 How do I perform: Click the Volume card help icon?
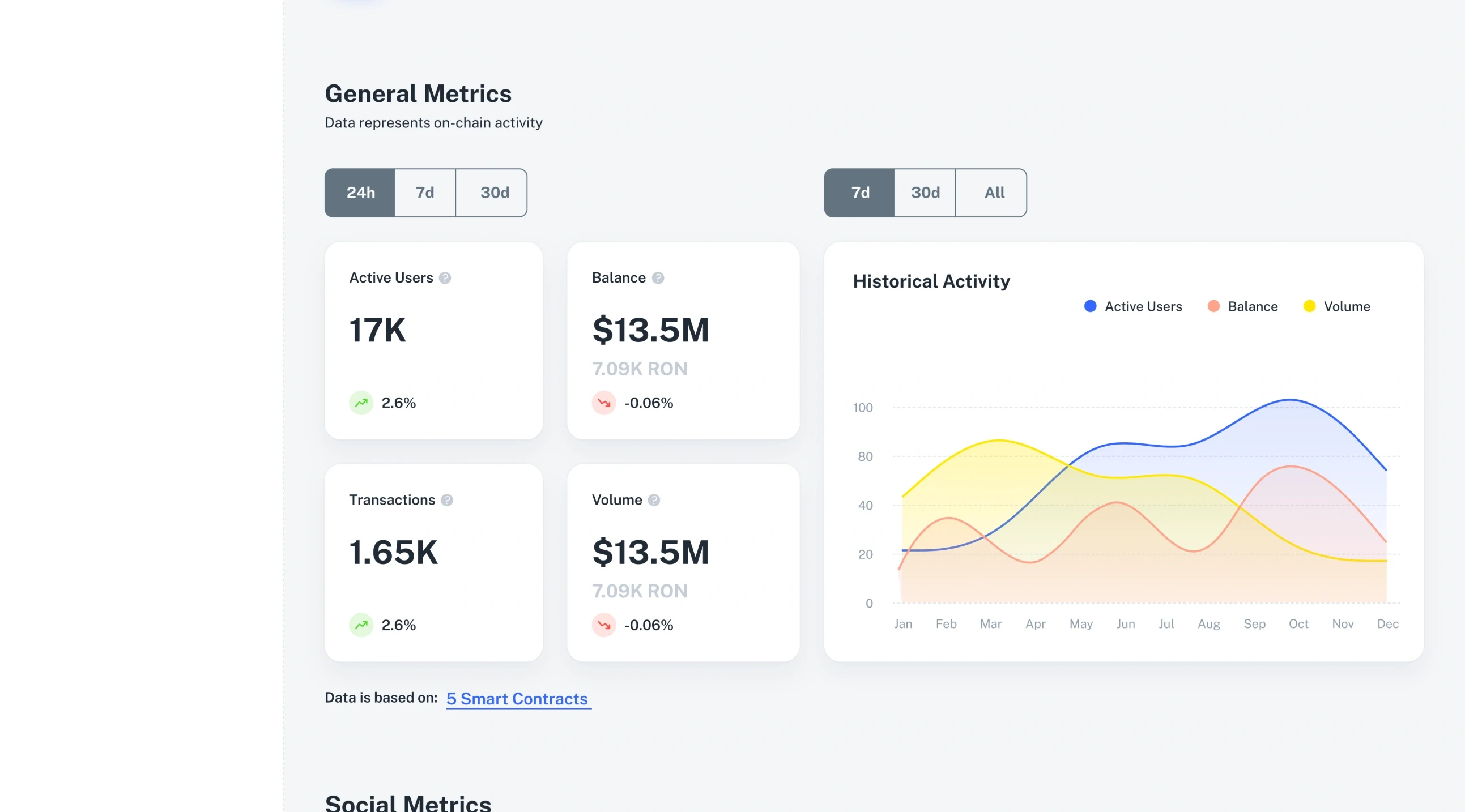(654, 501)
